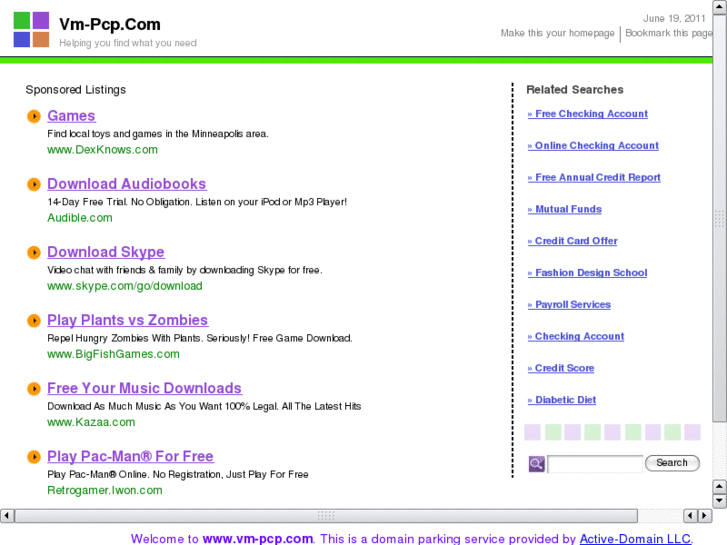Screen dimensions: 727x545
Task: Click the 'Download As Much Music' description
Action: pos(204,406)
